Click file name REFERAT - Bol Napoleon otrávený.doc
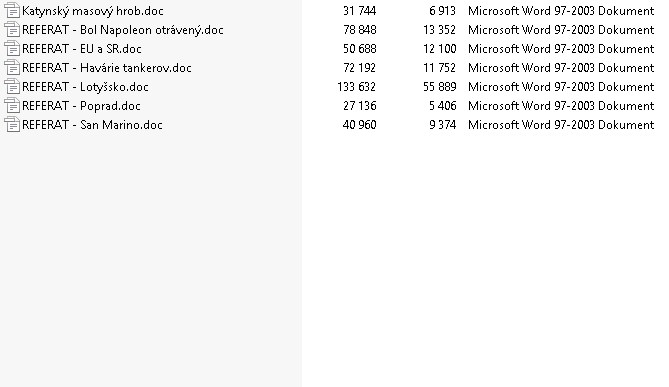This screenshot has width=669, height=387. click(x=123, y=30)
